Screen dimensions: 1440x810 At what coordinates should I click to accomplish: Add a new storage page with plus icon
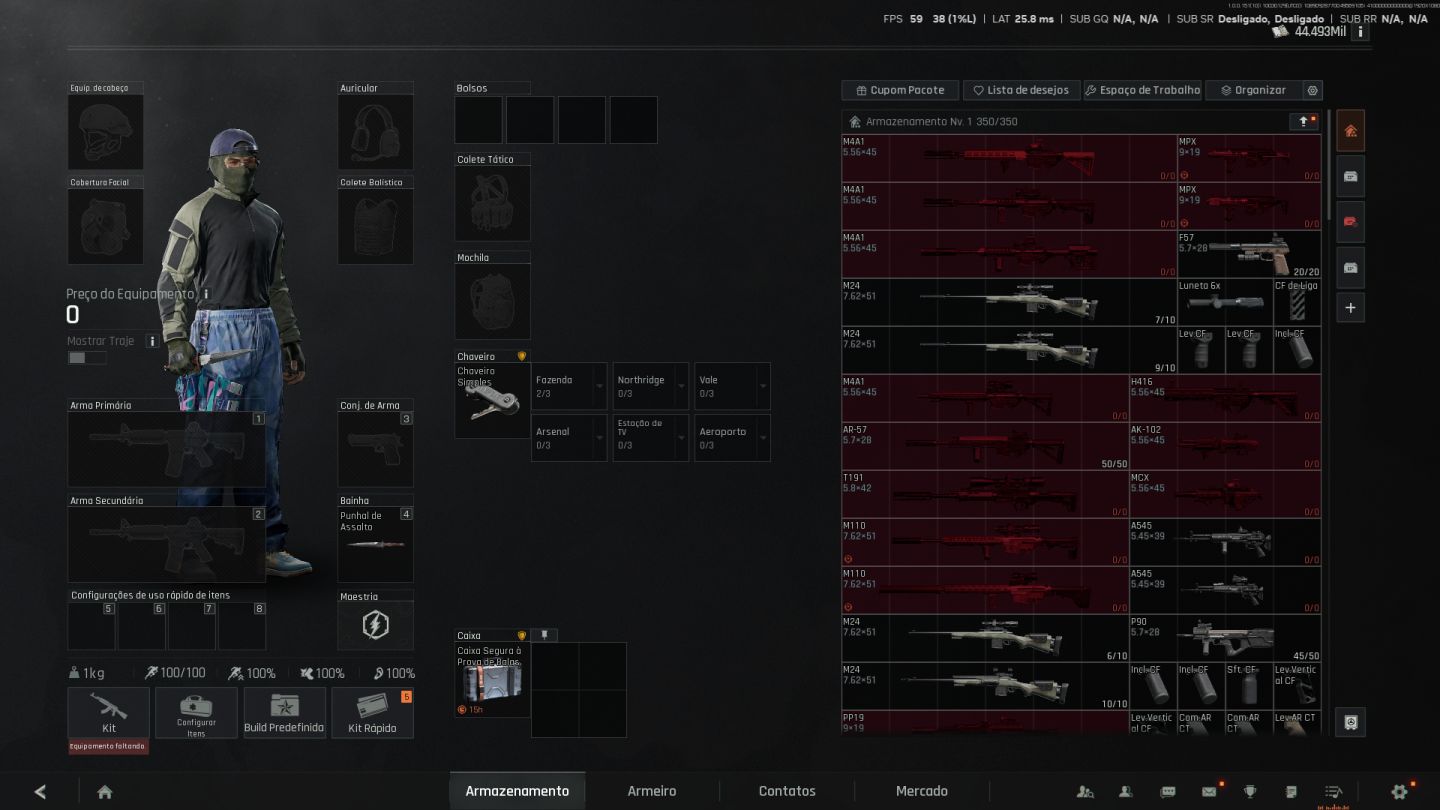(1350, 308)
